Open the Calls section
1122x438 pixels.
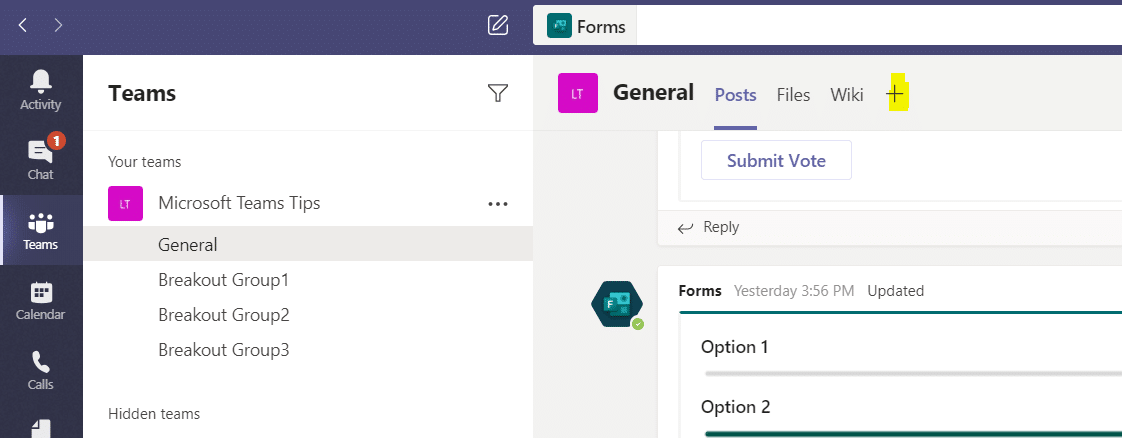click(x=41, y=369)
